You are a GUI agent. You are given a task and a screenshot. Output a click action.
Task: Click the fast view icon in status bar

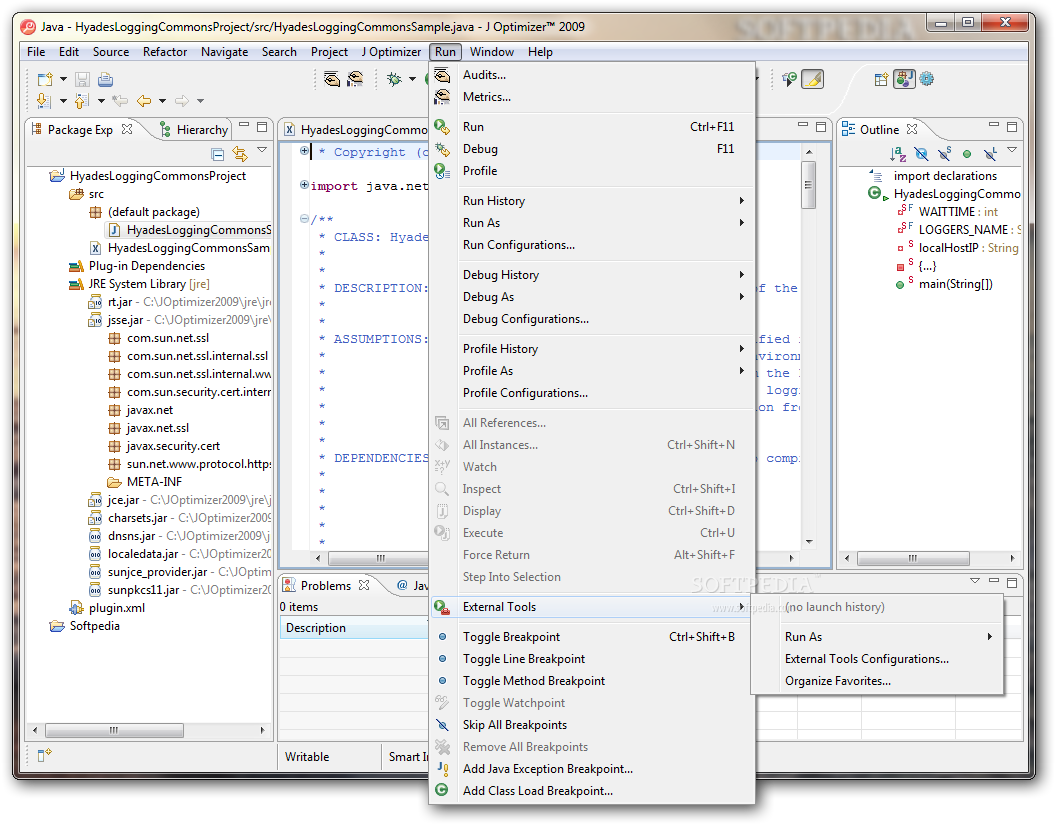(44, 756)
